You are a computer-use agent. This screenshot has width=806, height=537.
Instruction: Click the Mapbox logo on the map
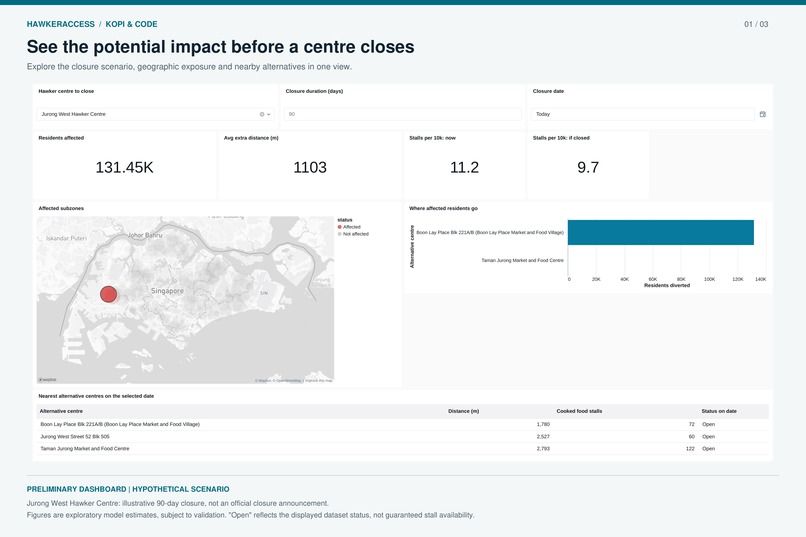point(47,380)
